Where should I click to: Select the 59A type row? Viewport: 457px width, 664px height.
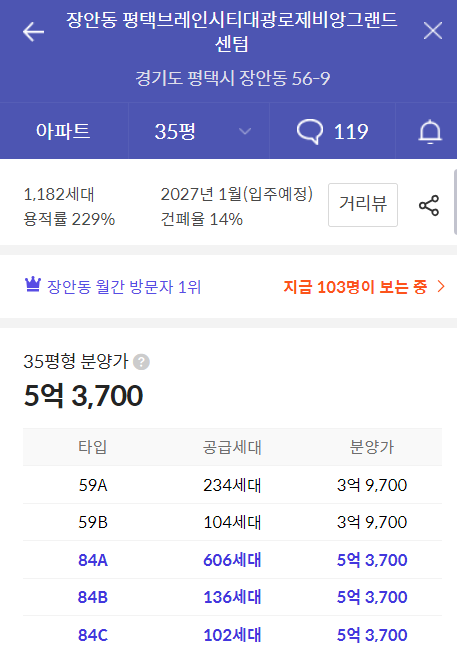pyautogui.click(x=233, y=485)
